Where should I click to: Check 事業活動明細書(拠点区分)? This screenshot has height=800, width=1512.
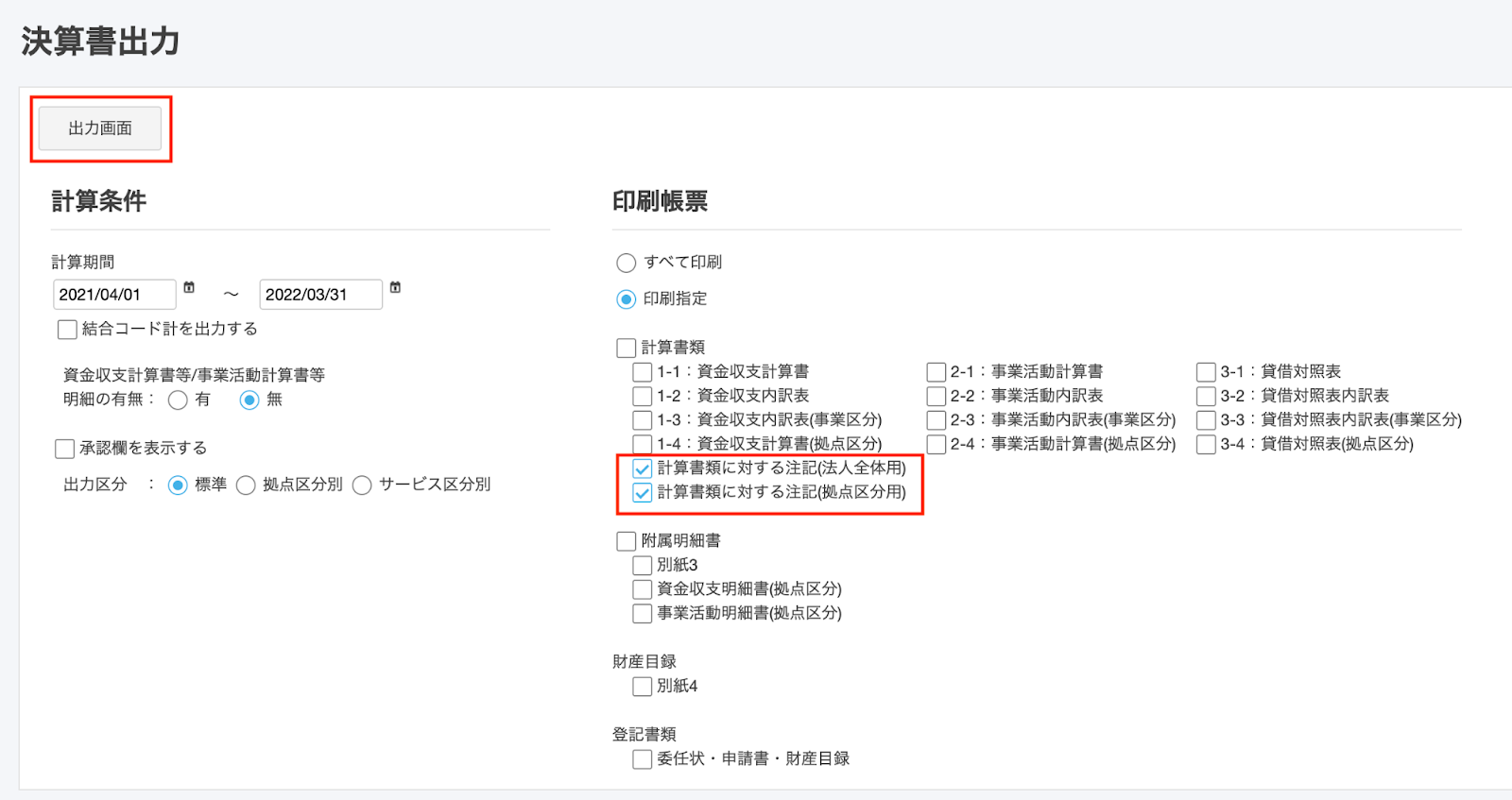[x=642, y=614]
